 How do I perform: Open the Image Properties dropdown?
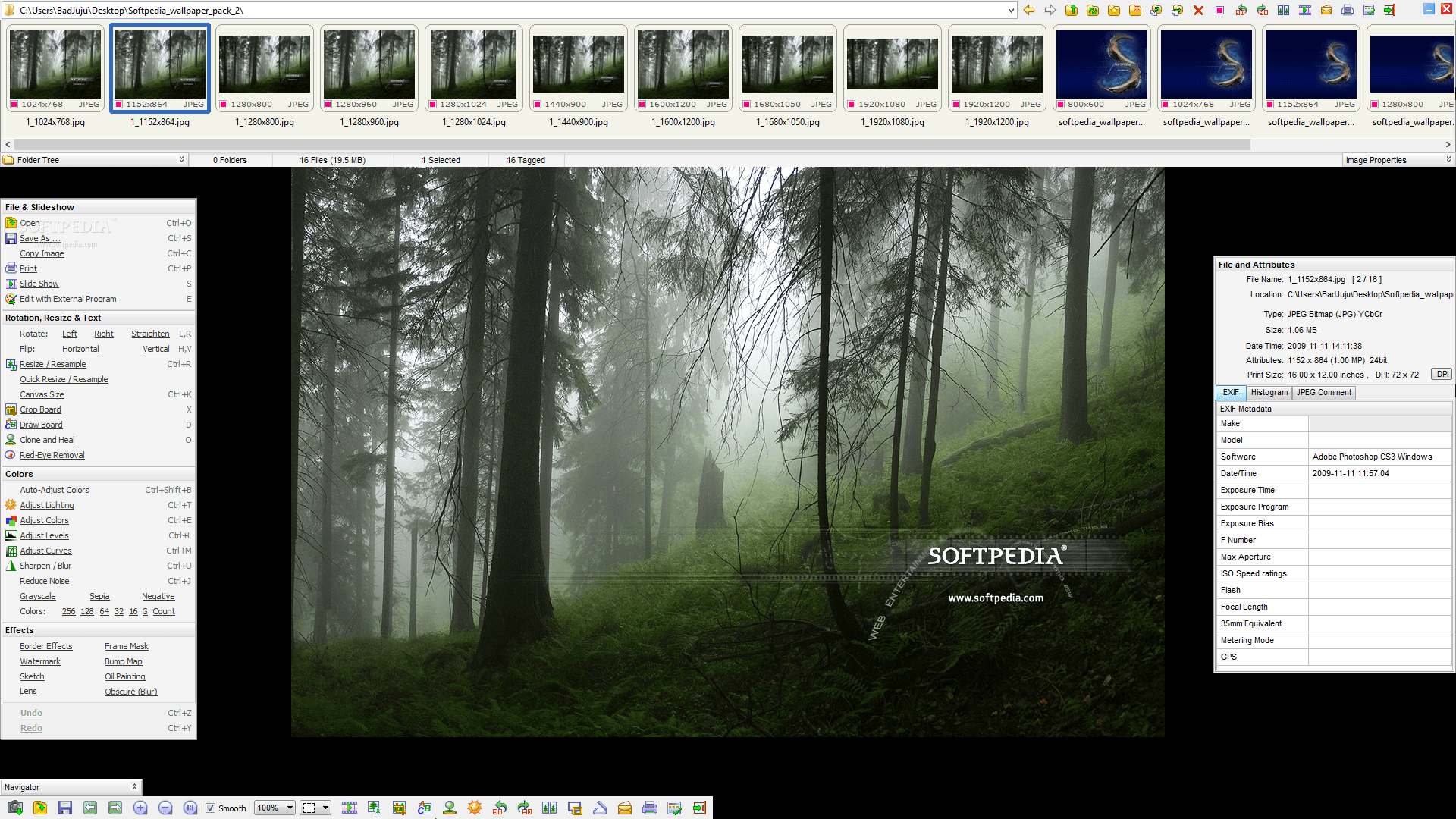pyautogui.click(x=1447, y=160)
